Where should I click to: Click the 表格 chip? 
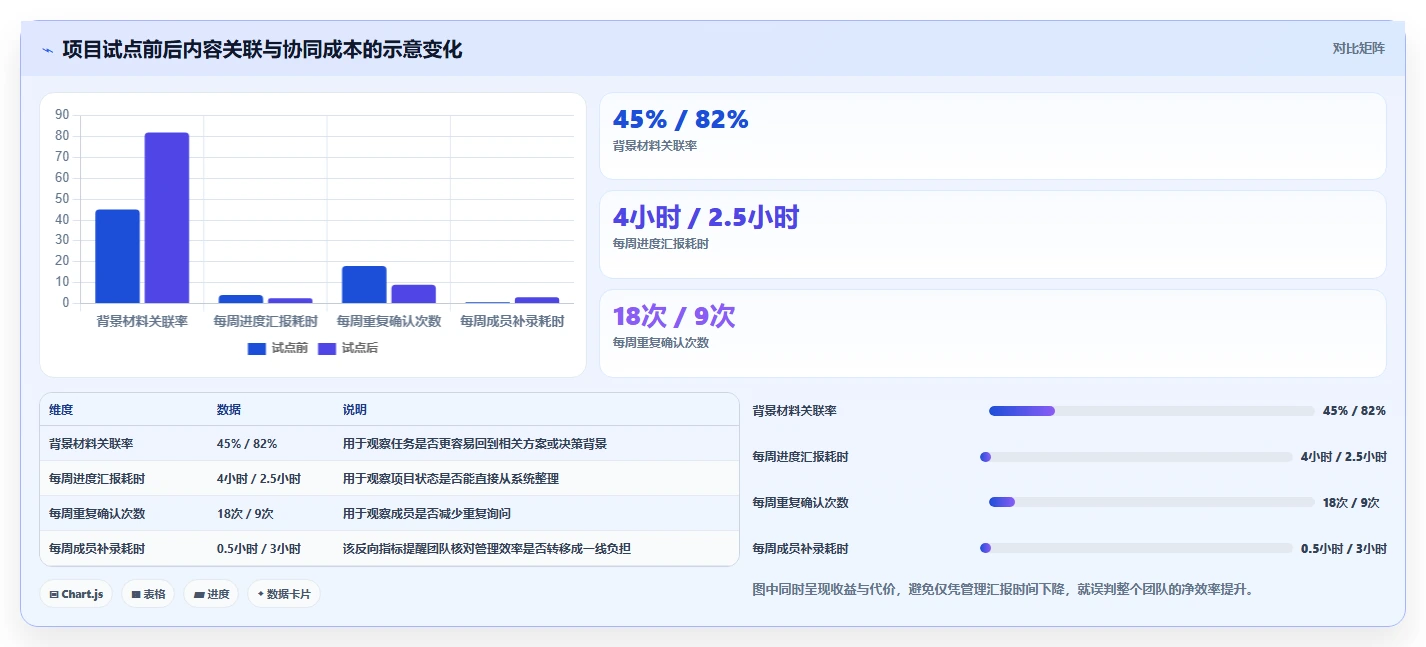[x=148, y=594]
